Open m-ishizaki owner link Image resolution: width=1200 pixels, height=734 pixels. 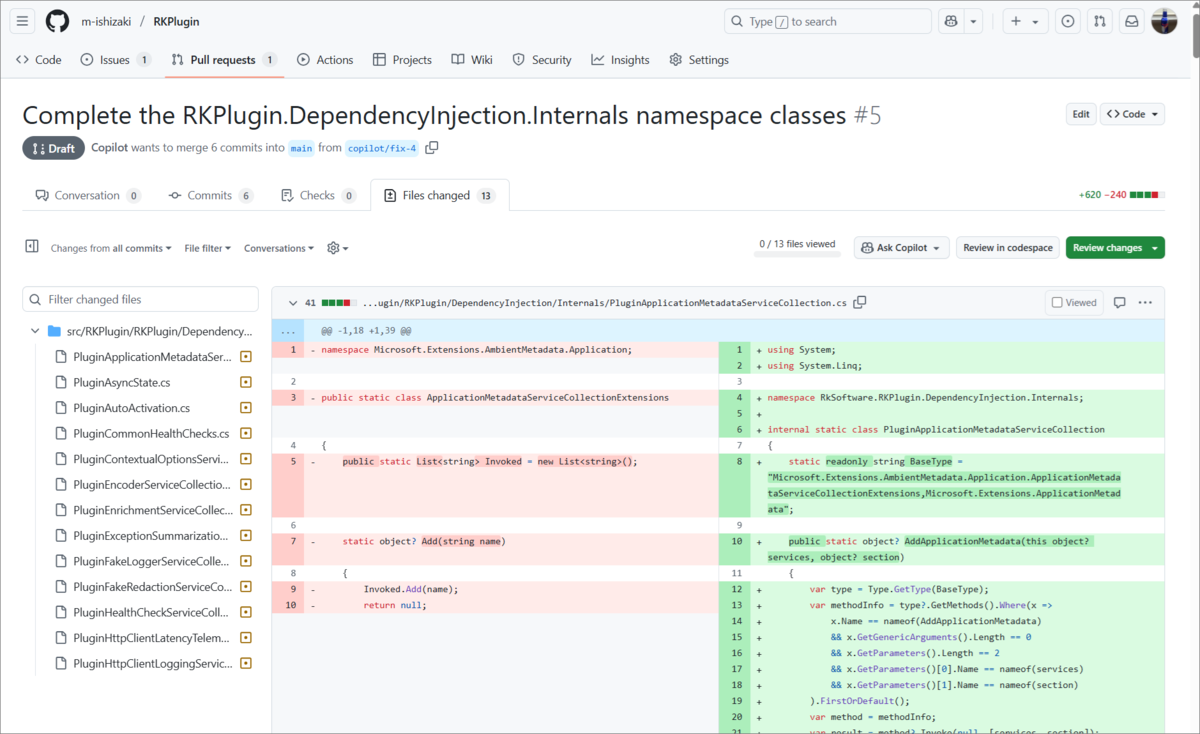104,21
